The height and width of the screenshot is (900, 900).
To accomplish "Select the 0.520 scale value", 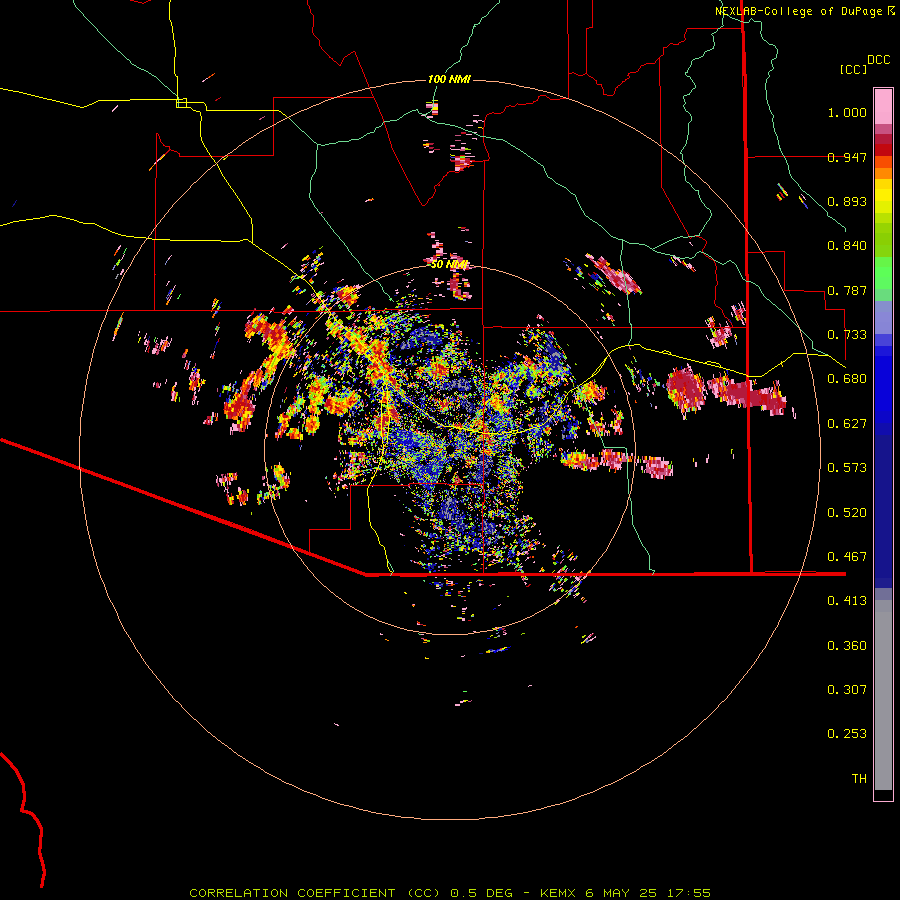I will (847, 513).
